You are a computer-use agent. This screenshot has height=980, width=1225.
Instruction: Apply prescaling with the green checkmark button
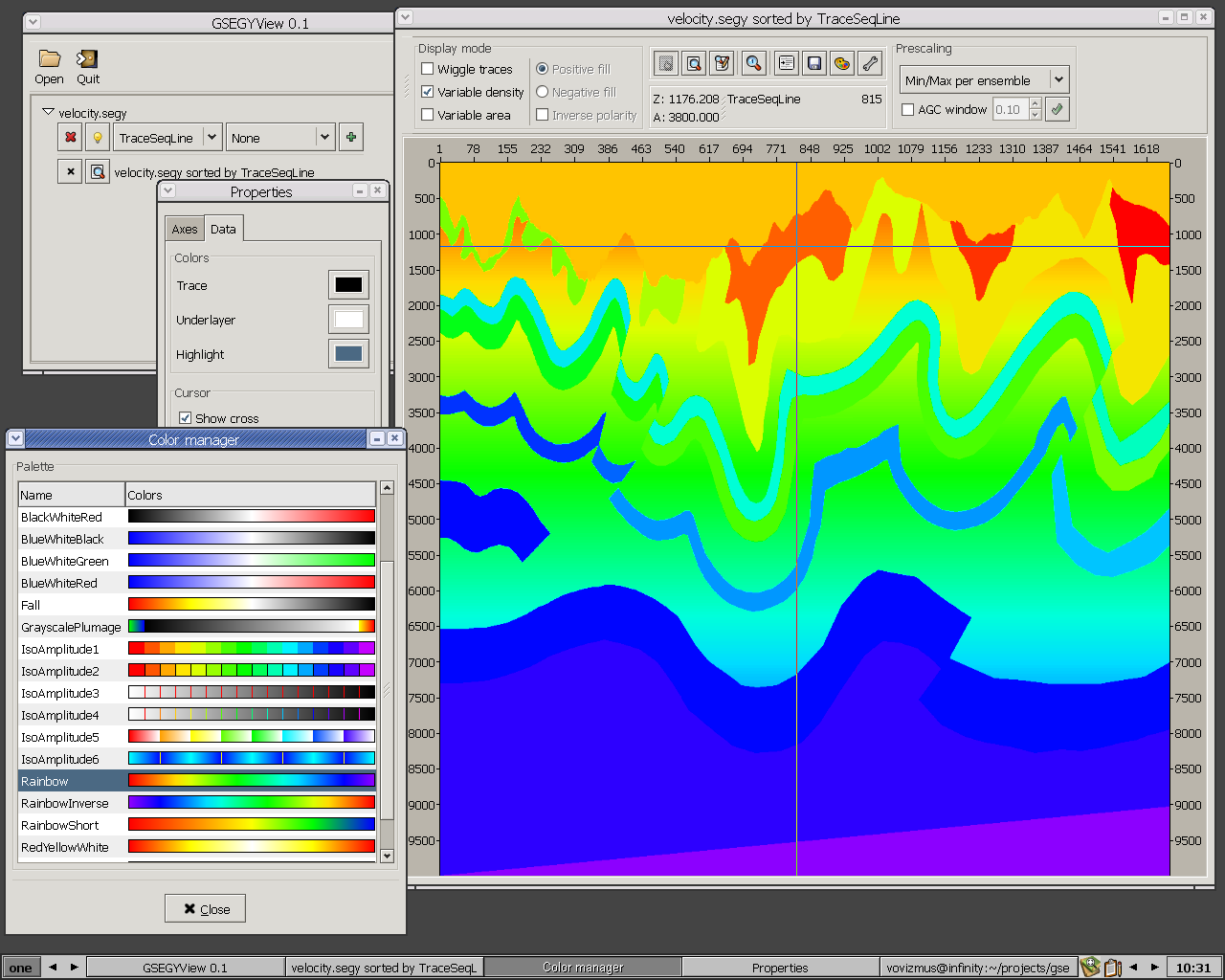pyautogui.click(x=1057, y=109)
